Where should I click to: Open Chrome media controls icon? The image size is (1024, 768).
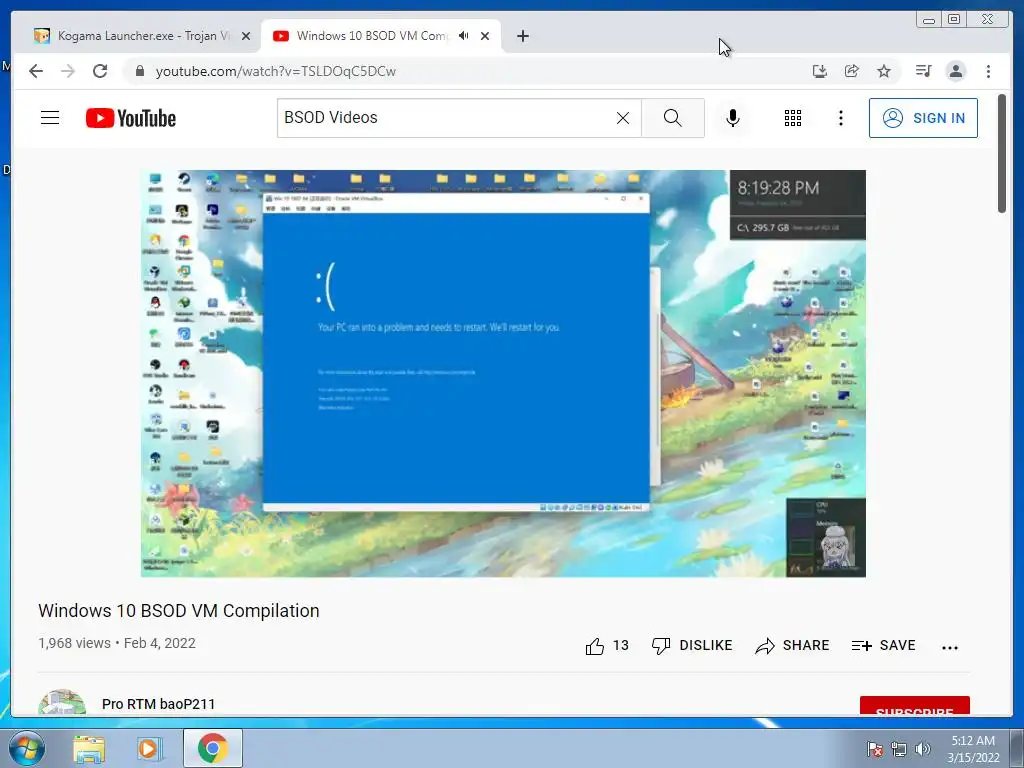[923, 71]
